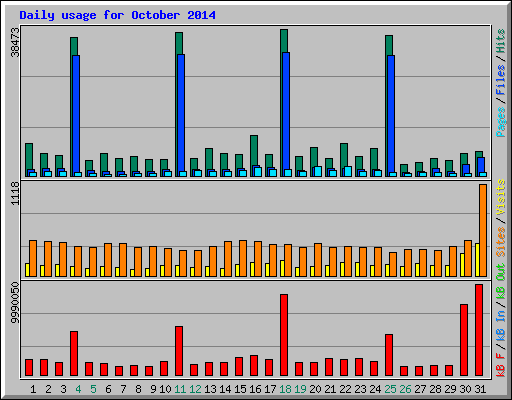Click the 38473 y-axis value label
The width and height of the screenshot is (512, 400).
(15, 42)
